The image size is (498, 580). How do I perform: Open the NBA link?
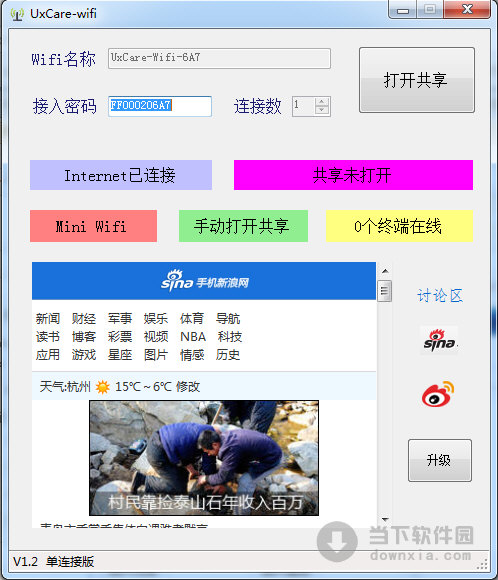193,337
